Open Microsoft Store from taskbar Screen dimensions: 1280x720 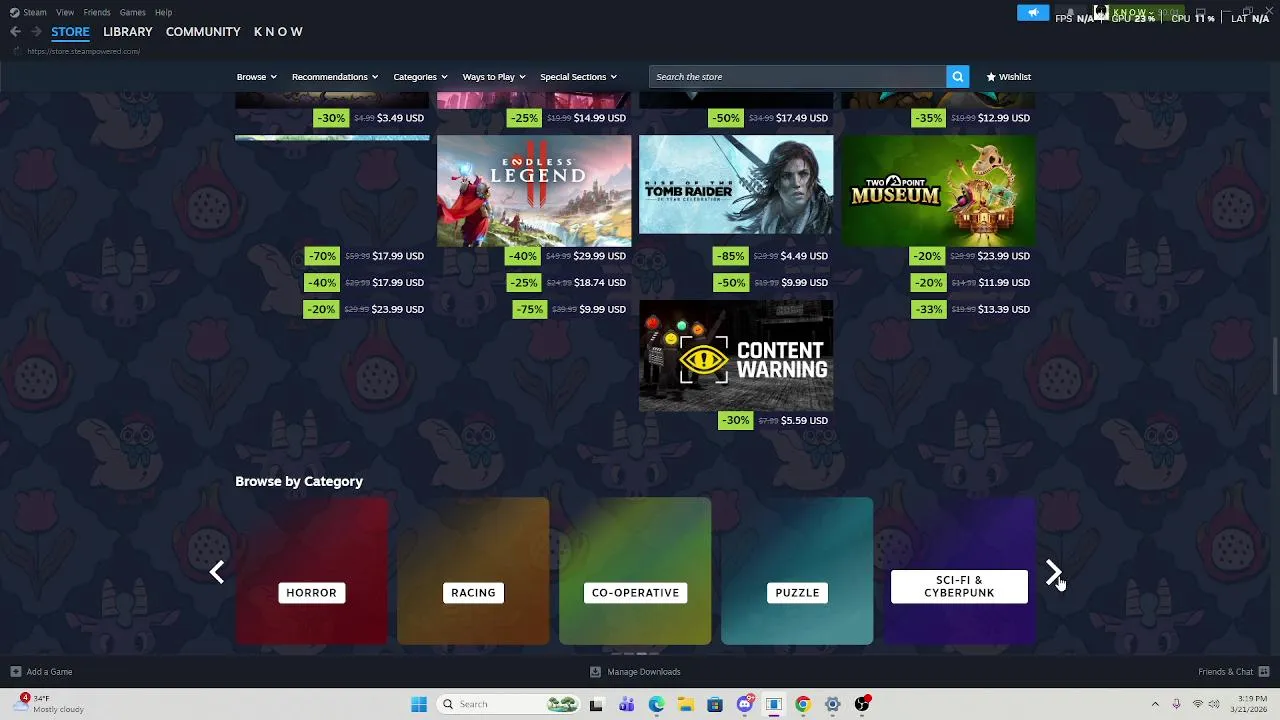(x=714, y=704)
